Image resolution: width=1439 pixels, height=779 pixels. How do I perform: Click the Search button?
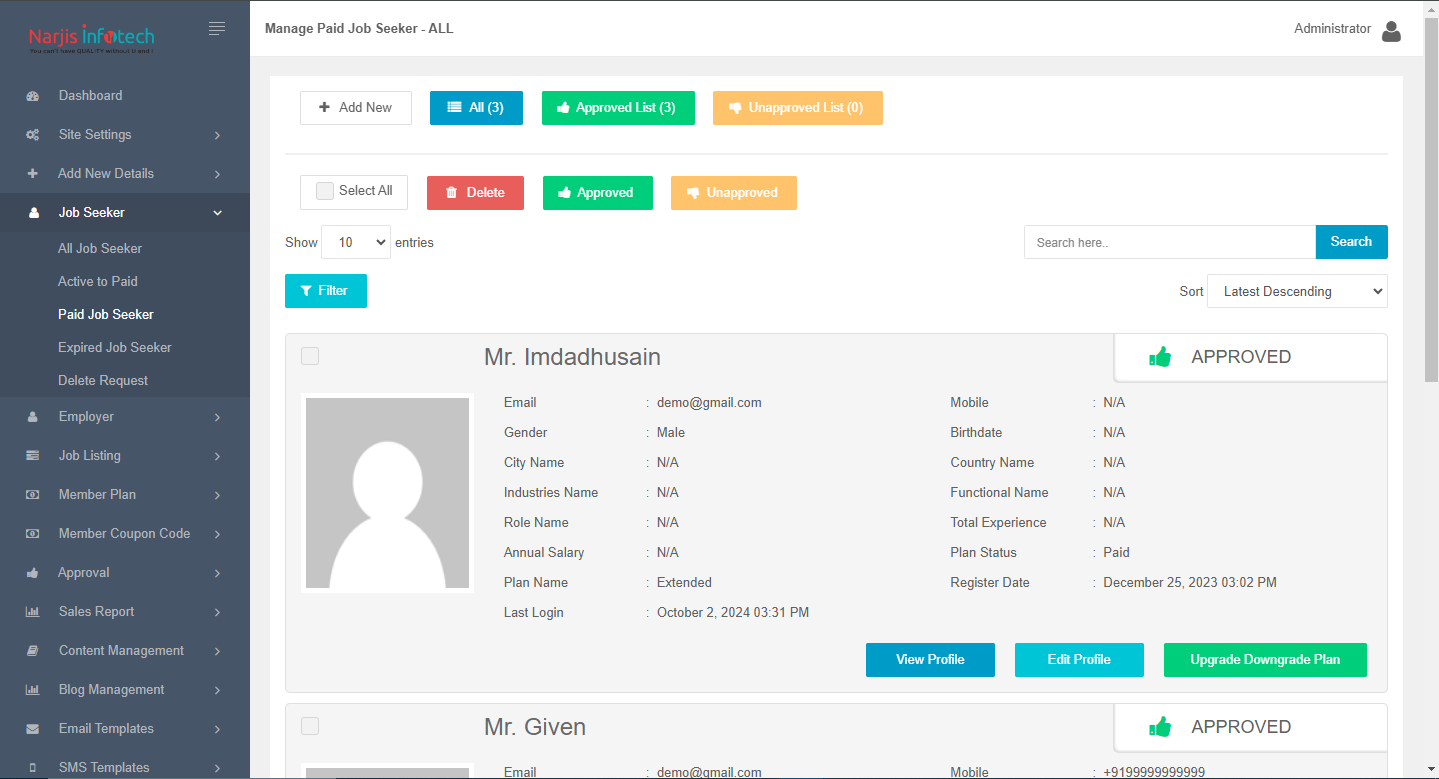tap(1351, 242)
